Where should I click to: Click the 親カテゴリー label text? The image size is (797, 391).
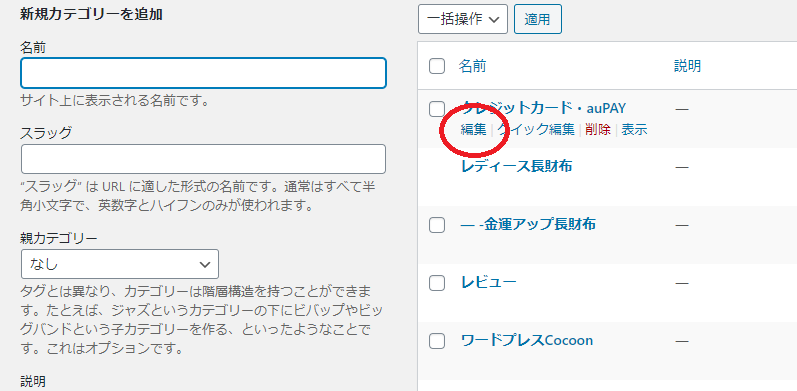(x=58, y=238)
